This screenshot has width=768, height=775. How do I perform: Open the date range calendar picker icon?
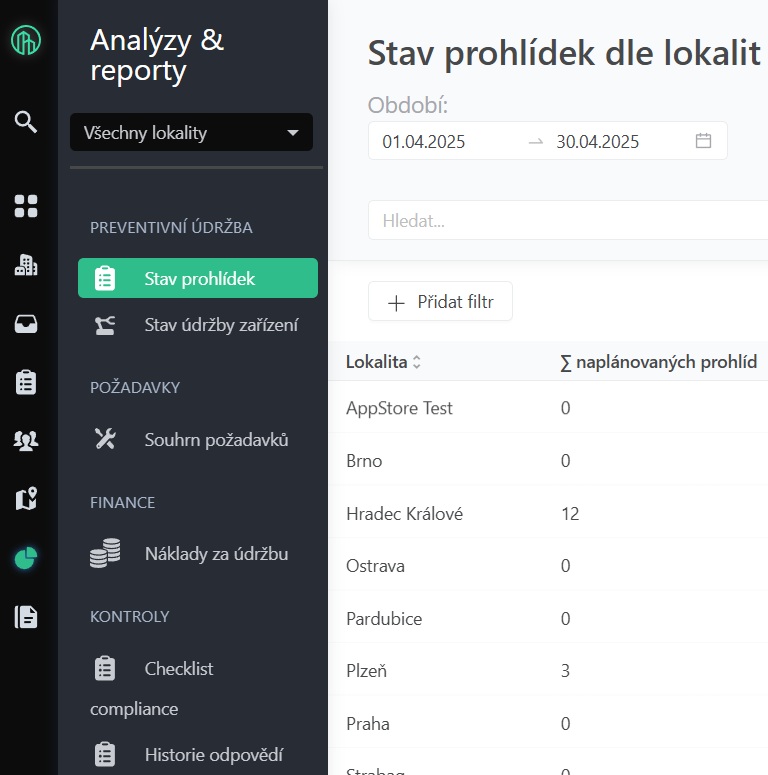[703, 141]
